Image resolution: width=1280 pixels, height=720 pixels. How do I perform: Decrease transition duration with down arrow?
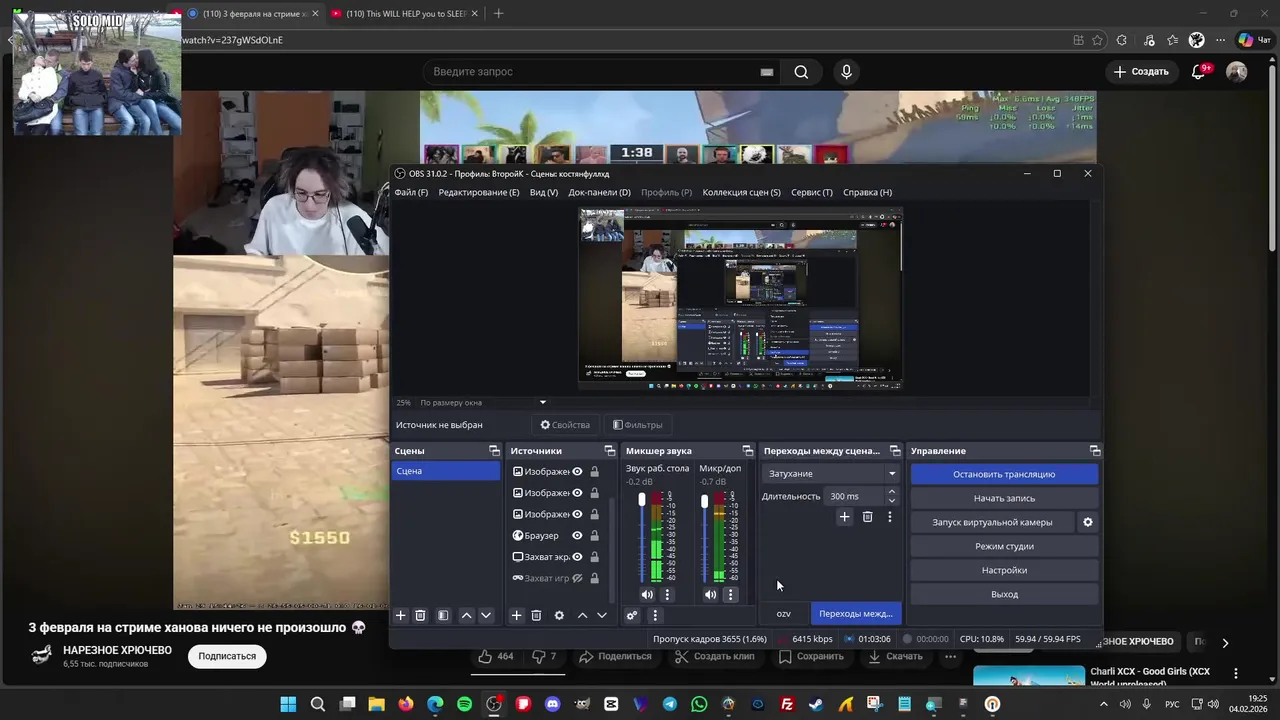(892, 500)
